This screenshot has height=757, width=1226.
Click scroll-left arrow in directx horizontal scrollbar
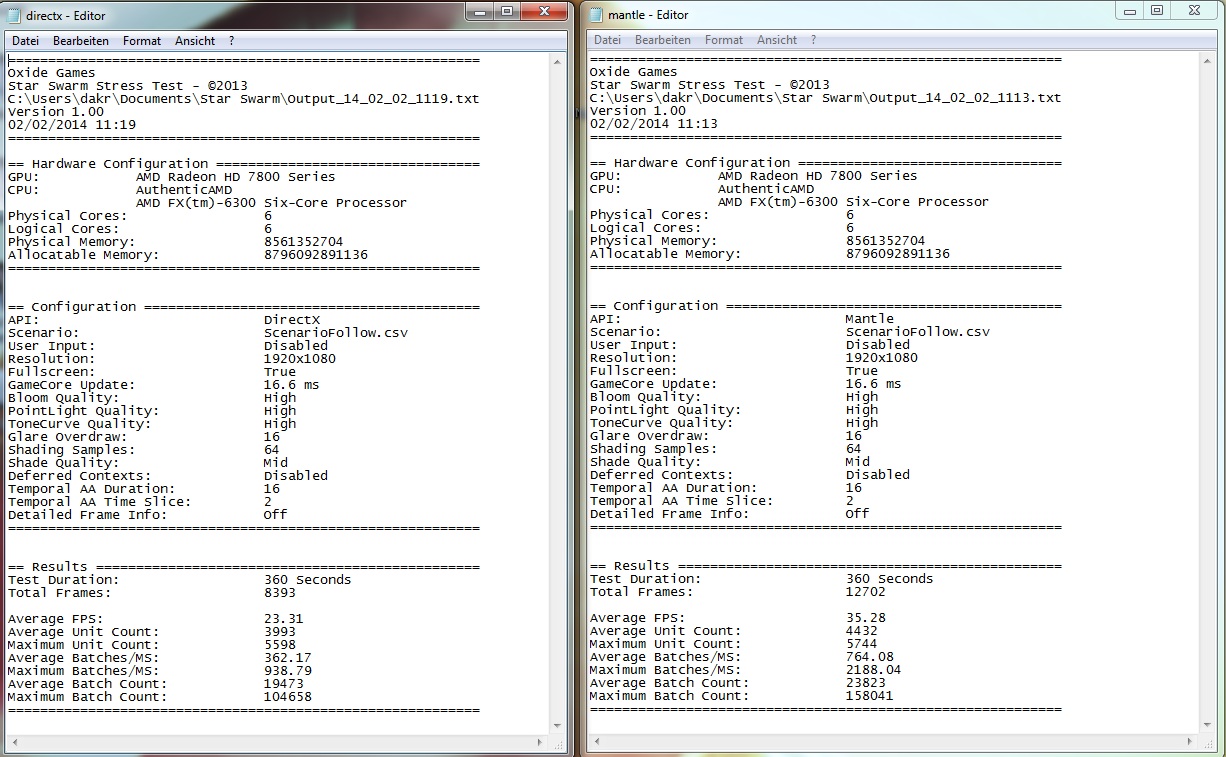click(14, 741)
